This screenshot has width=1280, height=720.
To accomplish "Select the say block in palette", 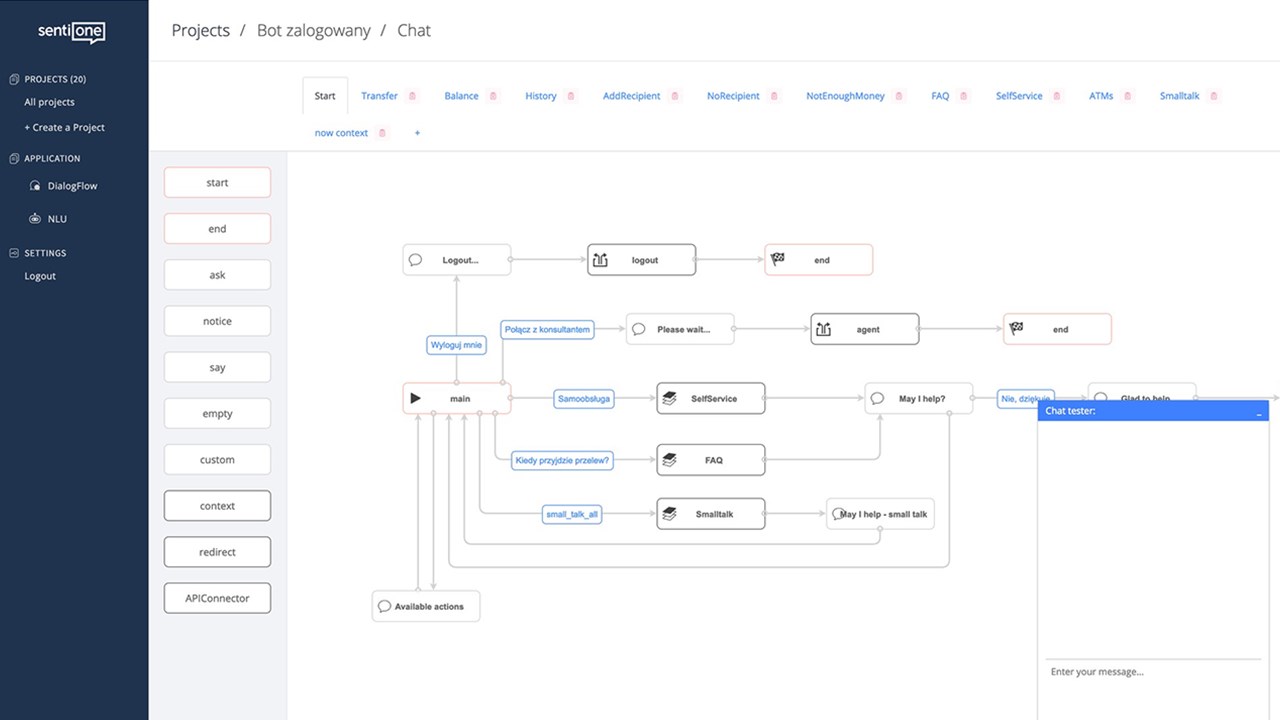I will point(217,368).
